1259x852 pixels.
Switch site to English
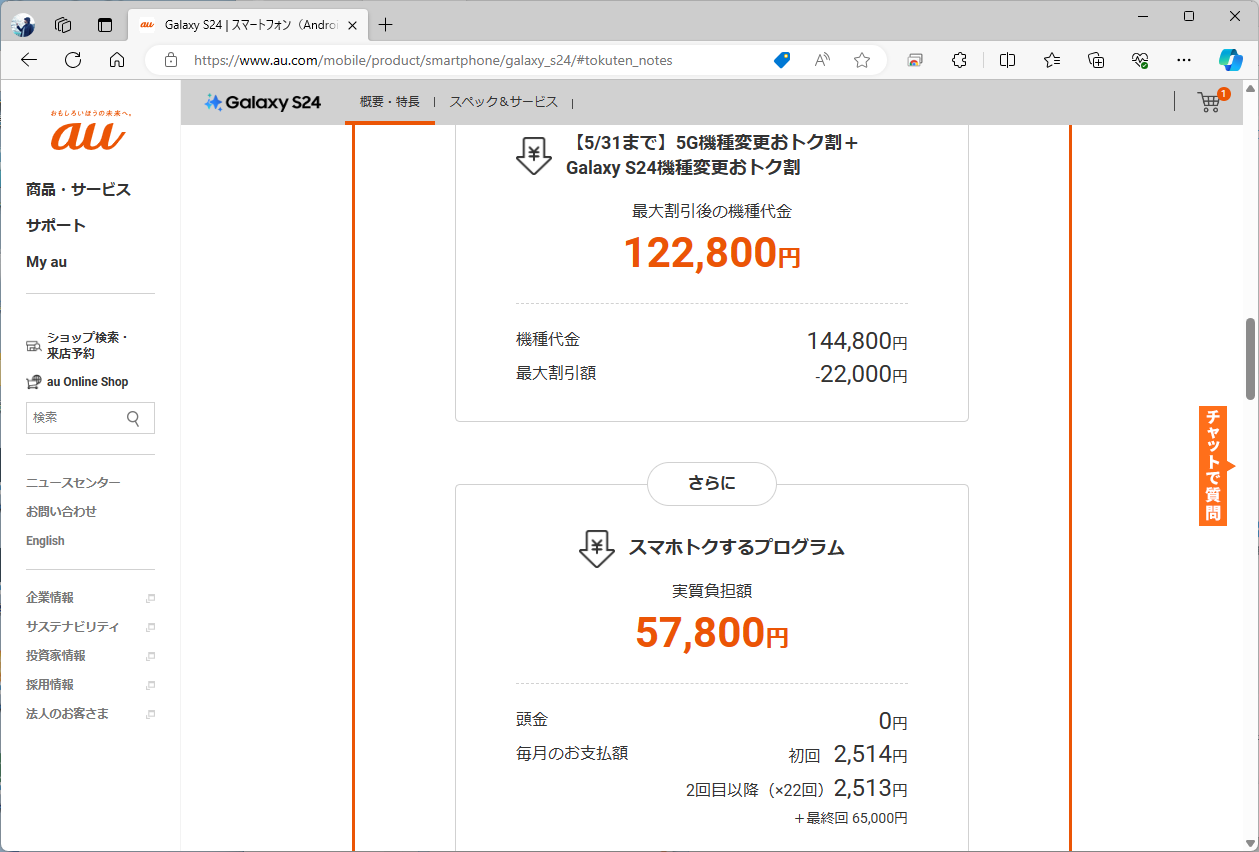[x=45, y=541]
